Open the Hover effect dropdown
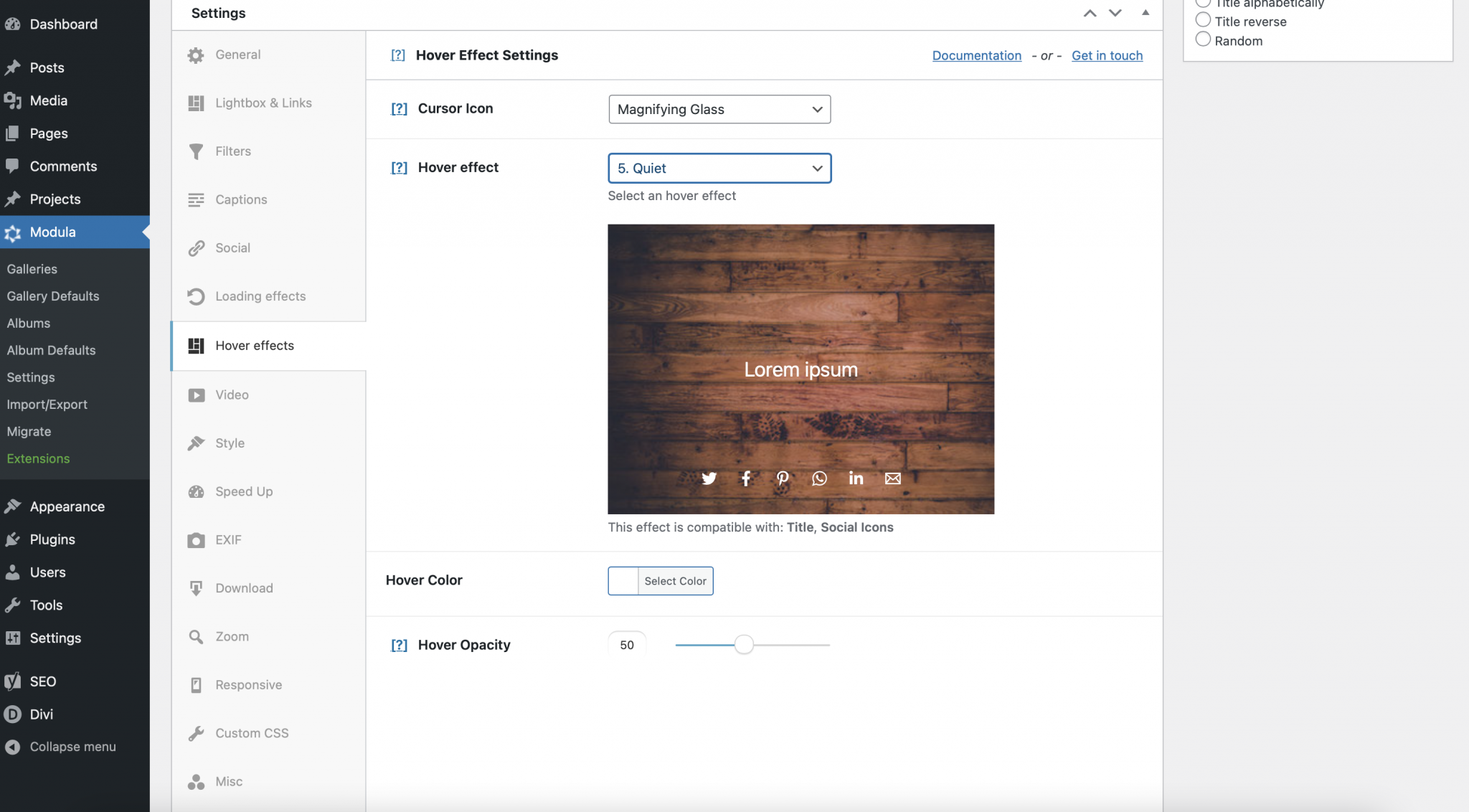 tap(719, 168)
